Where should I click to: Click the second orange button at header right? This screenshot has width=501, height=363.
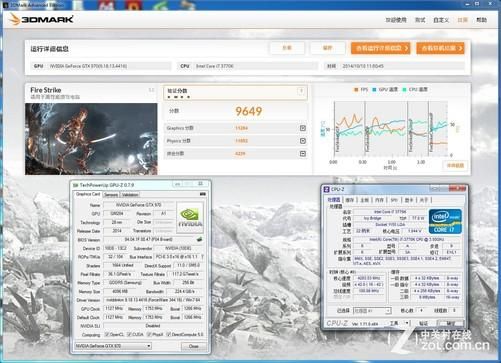click(440, 48)
